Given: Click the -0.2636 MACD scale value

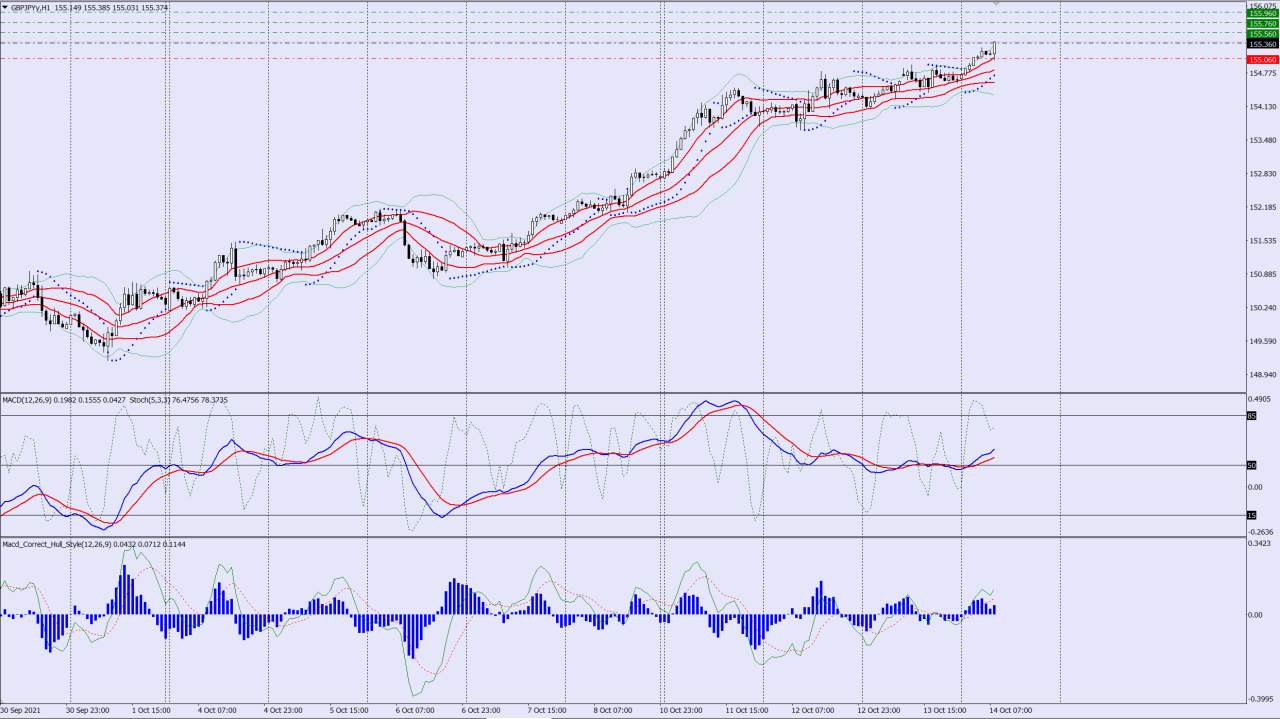Looking at the screenshot, I should [1261, 532].
